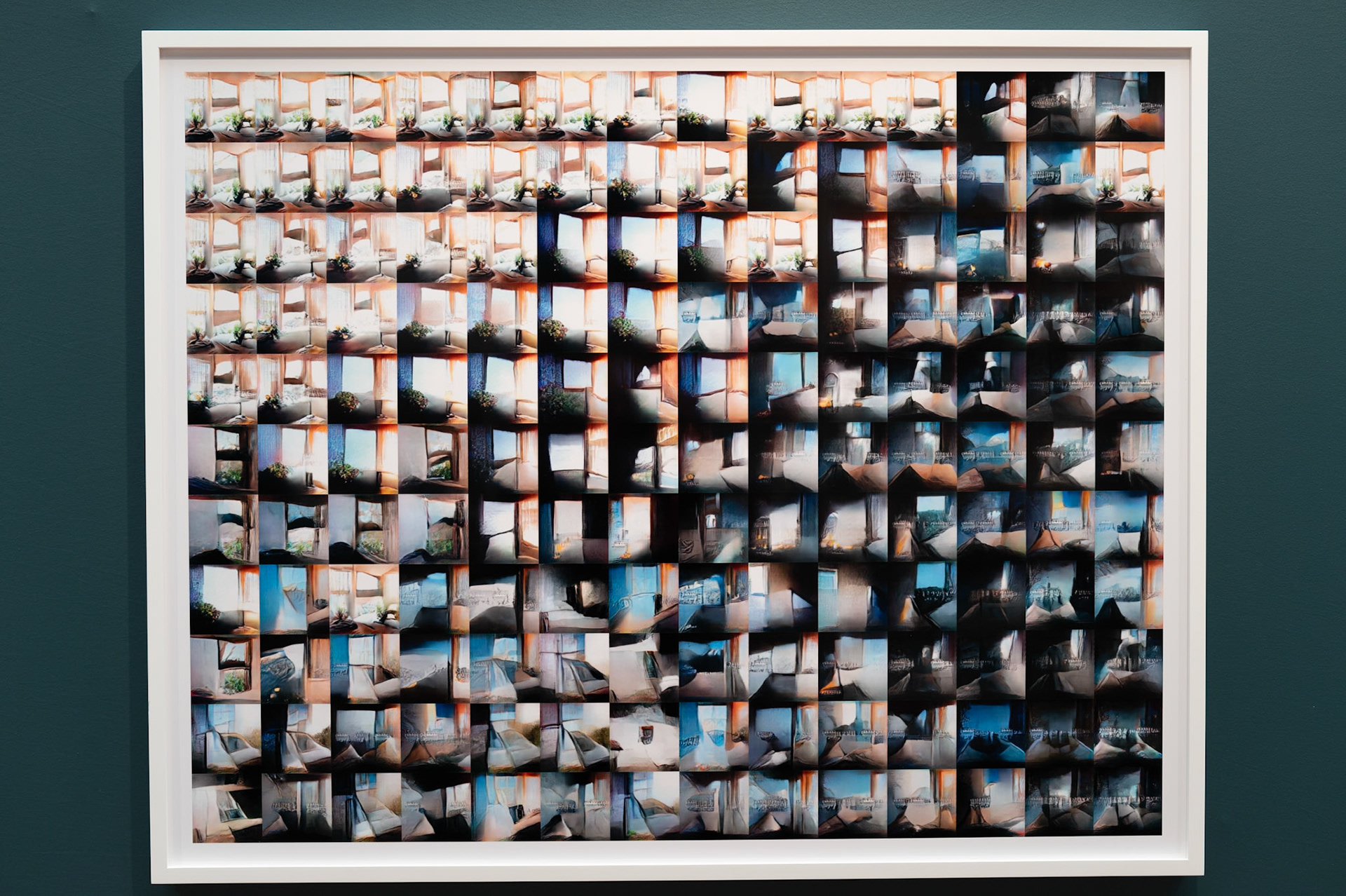Click the mostly white tile with small dark object
This screenshot has width=1346, height=896.
[643, 736]
